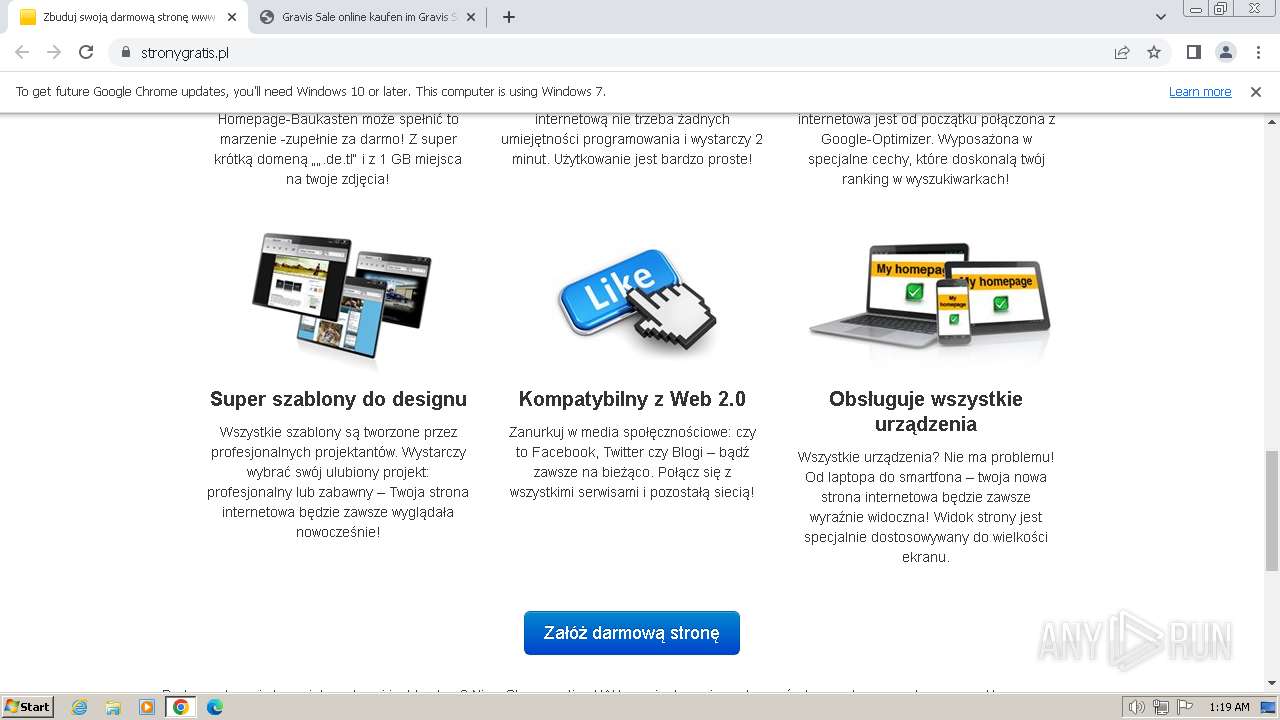The width and height of the screenshot is (1280, 720).
Task: Open volume speaker tray icon
Action: (x=1137, y=707)
